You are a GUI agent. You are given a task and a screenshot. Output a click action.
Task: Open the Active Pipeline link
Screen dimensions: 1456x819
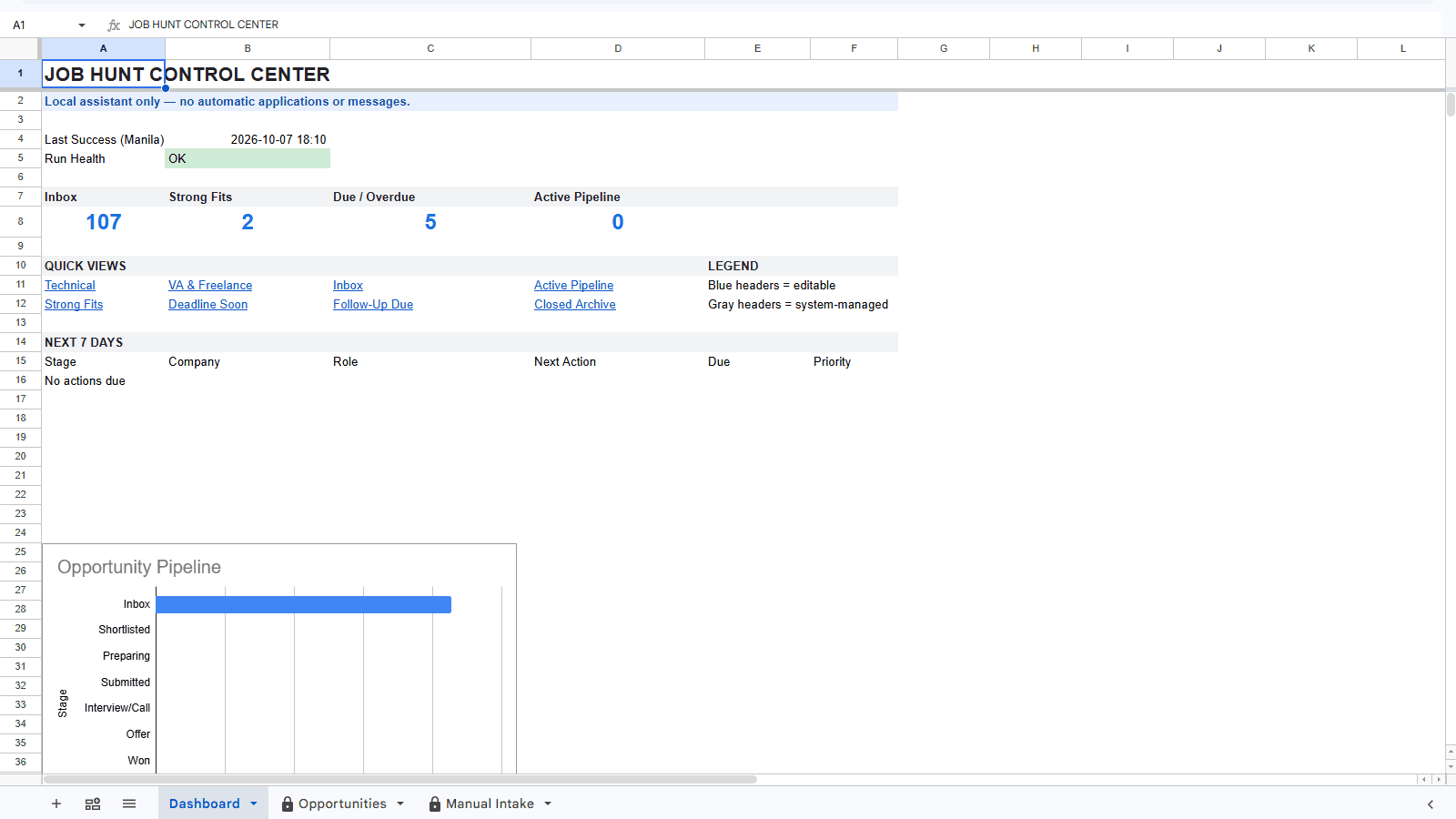point(573,285)
